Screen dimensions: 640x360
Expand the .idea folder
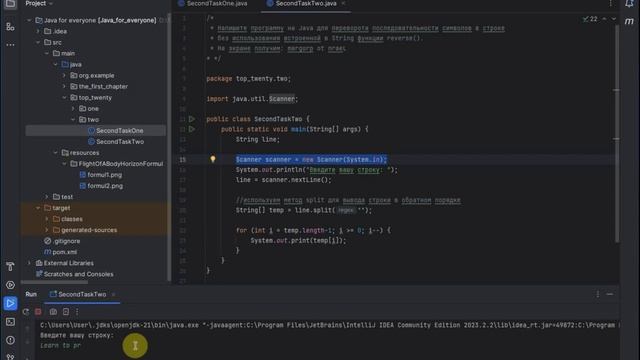pyautogui.click(x=38, y=31)
